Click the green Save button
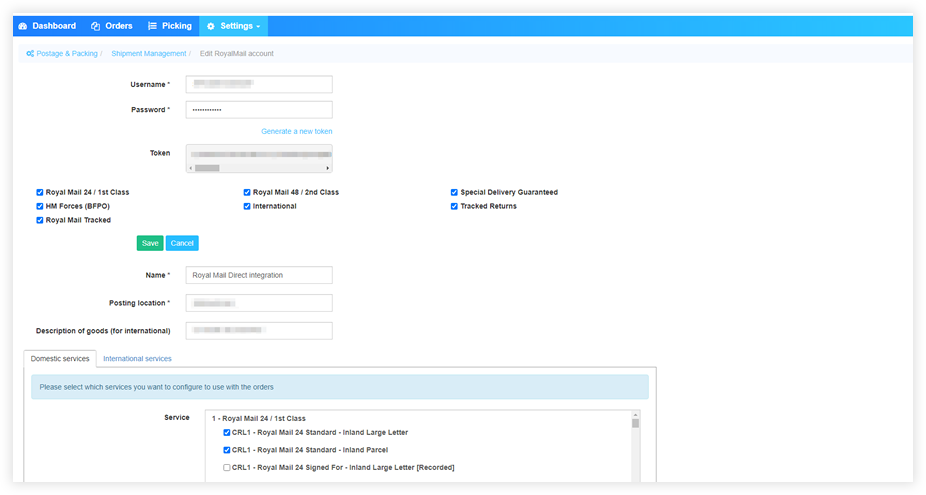This screenshot has width=926, height=495. (x=150, y=243)
